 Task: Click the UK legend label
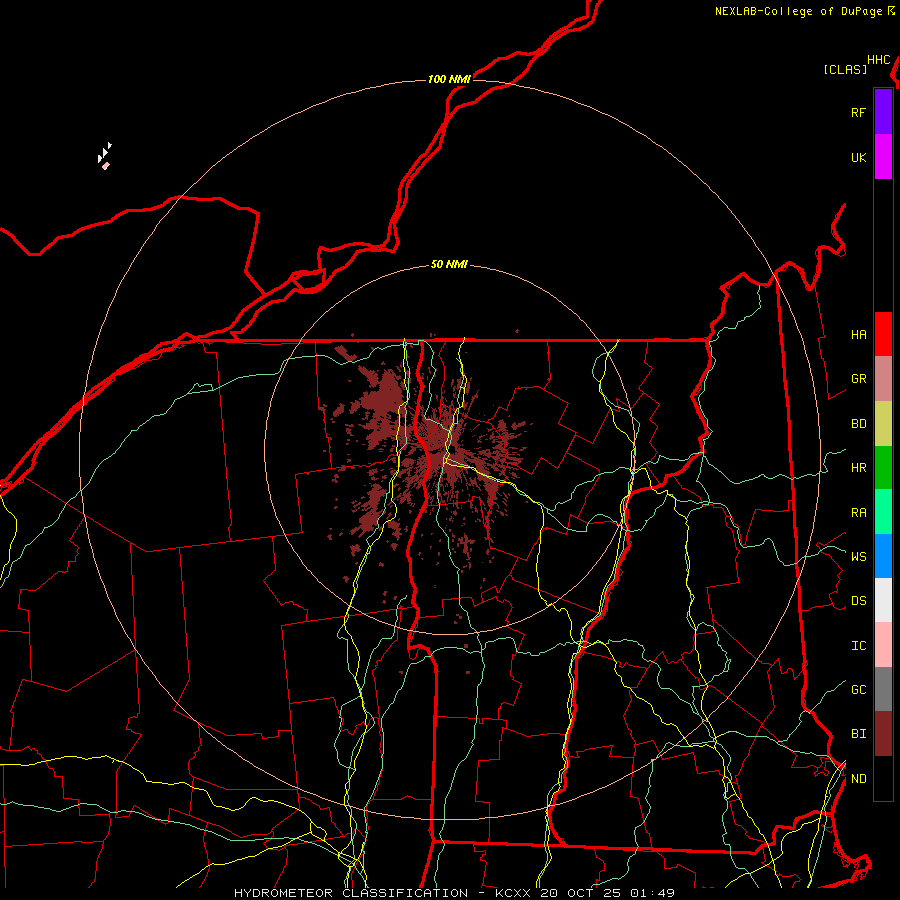coord(858,157)
